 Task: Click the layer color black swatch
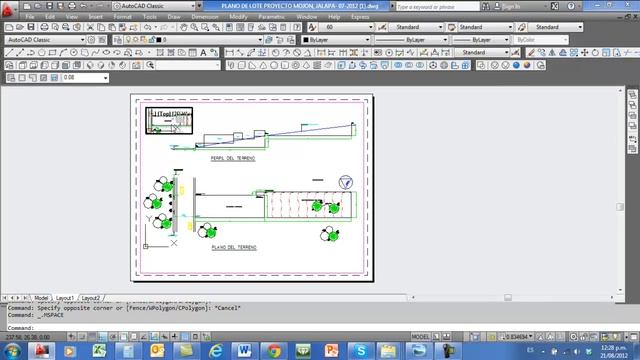159,40
